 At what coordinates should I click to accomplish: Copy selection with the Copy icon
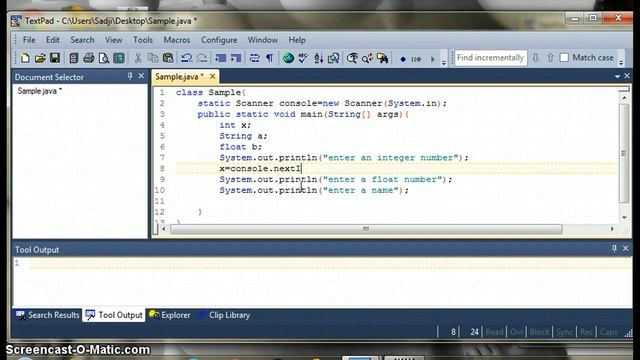tap(153, 58)
